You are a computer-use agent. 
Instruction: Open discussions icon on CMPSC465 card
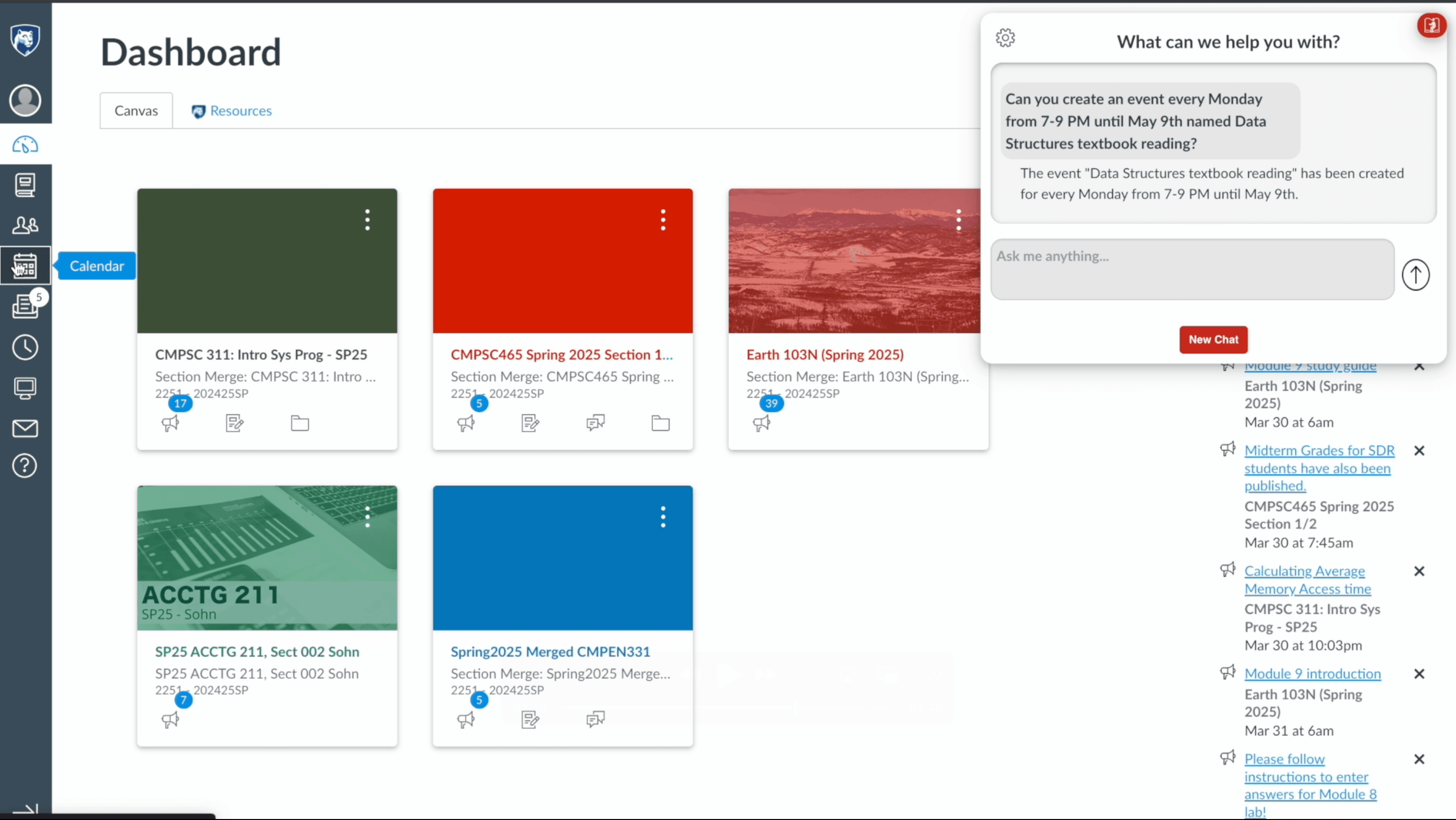coord(594,422)
